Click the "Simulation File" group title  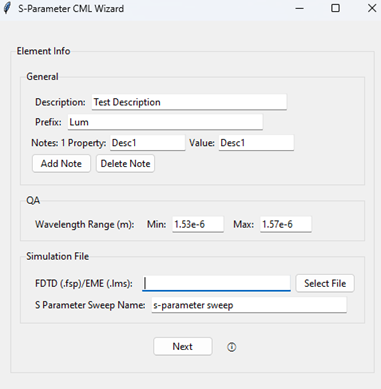click(x=58, y=256)
